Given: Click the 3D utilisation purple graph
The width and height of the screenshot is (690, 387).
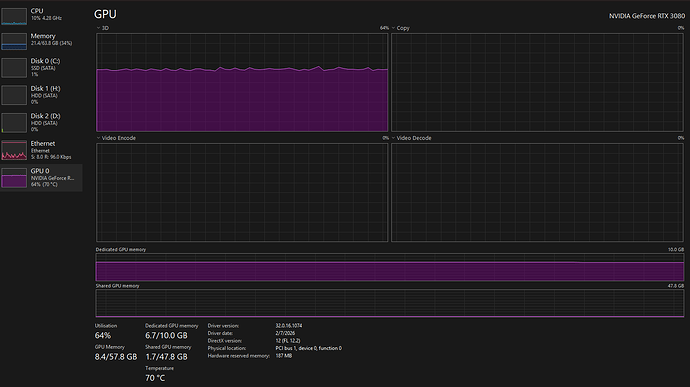Looking at the screenshot, I should click(x=242, y=82).
